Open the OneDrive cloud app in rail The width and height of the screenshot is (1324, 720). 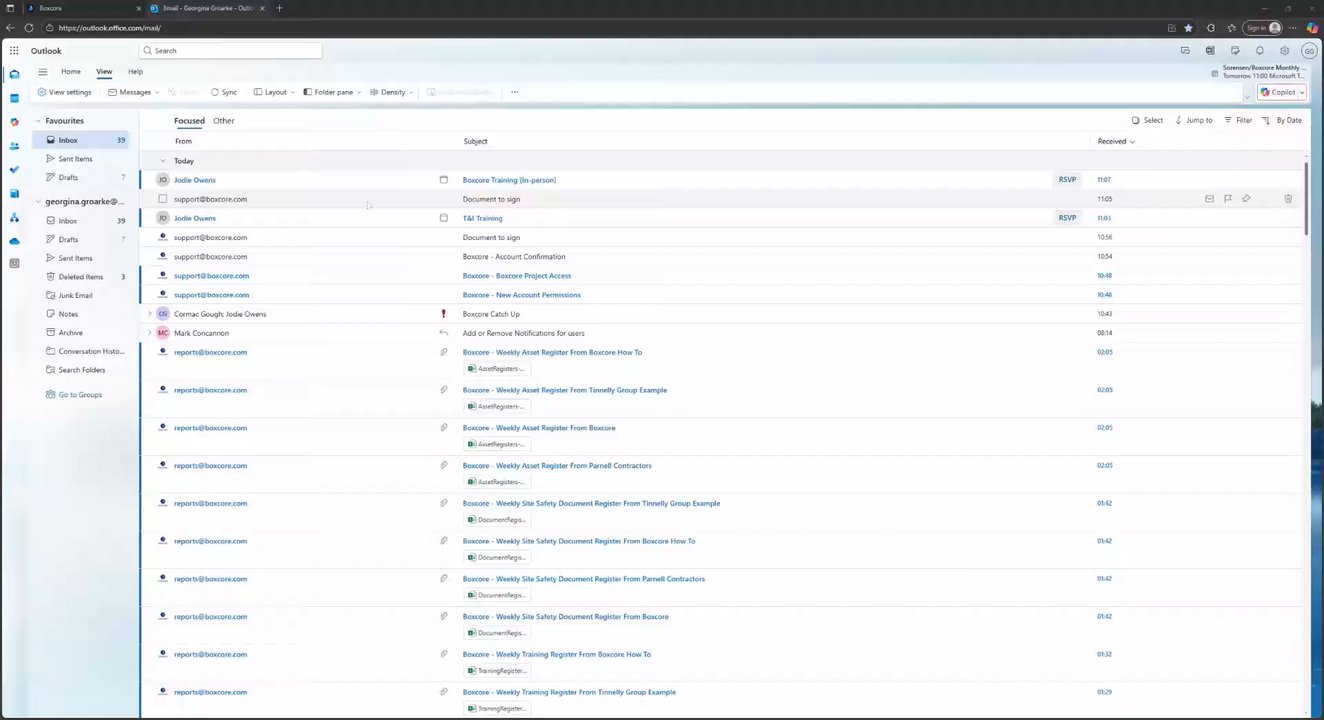click(14, 241)
